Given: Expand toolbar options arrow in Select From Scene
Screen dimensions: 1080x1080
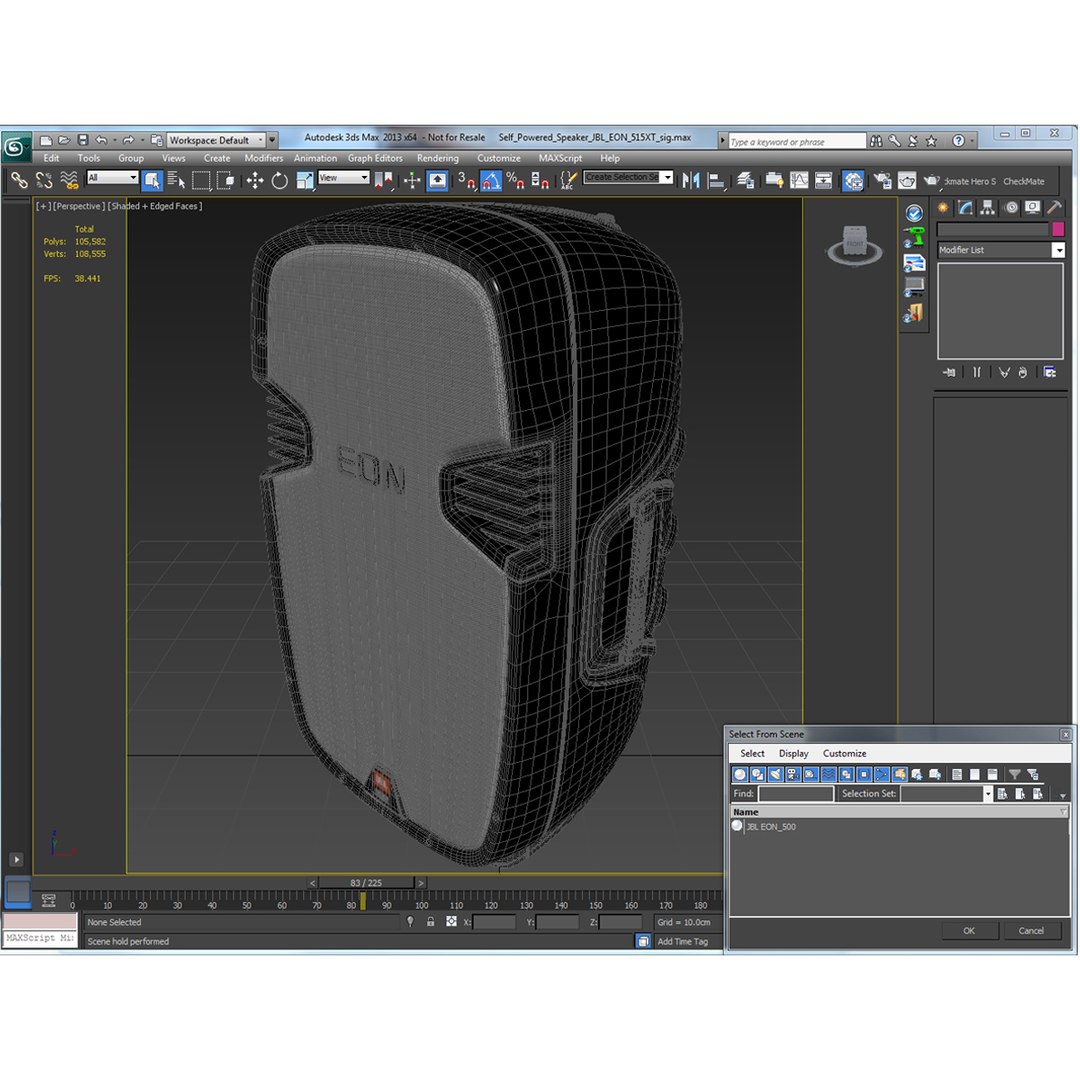Looking at the screenshot, I should click(1063, 796).
